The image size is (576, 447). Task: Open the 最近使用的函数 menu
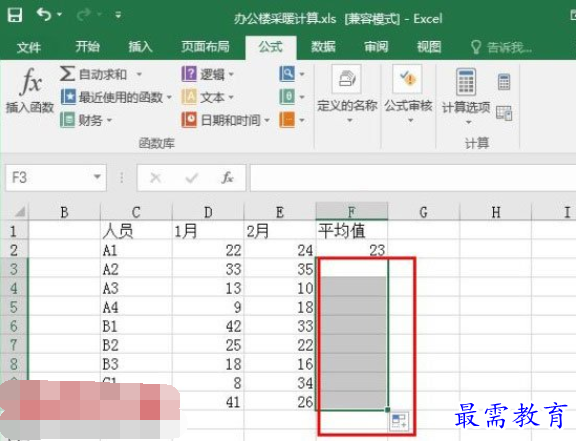pyautogui.click(x=116, y=97)
